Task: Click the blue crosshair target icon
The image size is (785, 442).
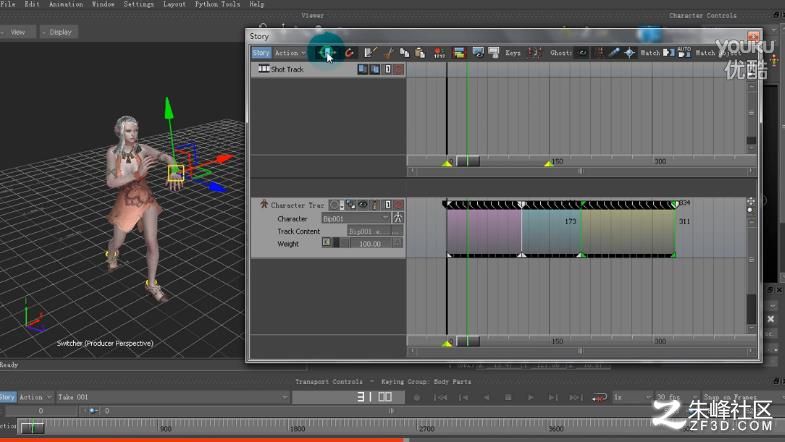Action: click(629, 53)
